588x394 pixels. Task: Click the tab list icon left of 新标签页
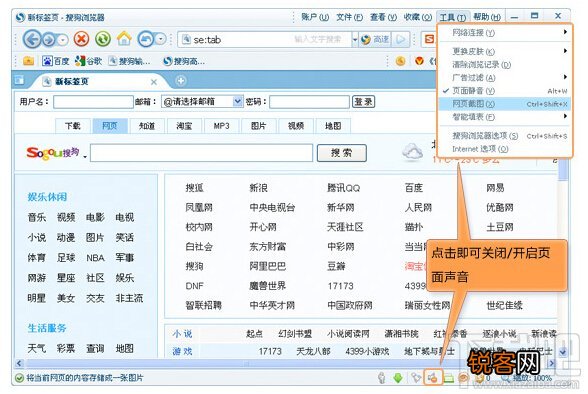click(x=19, y=80)
